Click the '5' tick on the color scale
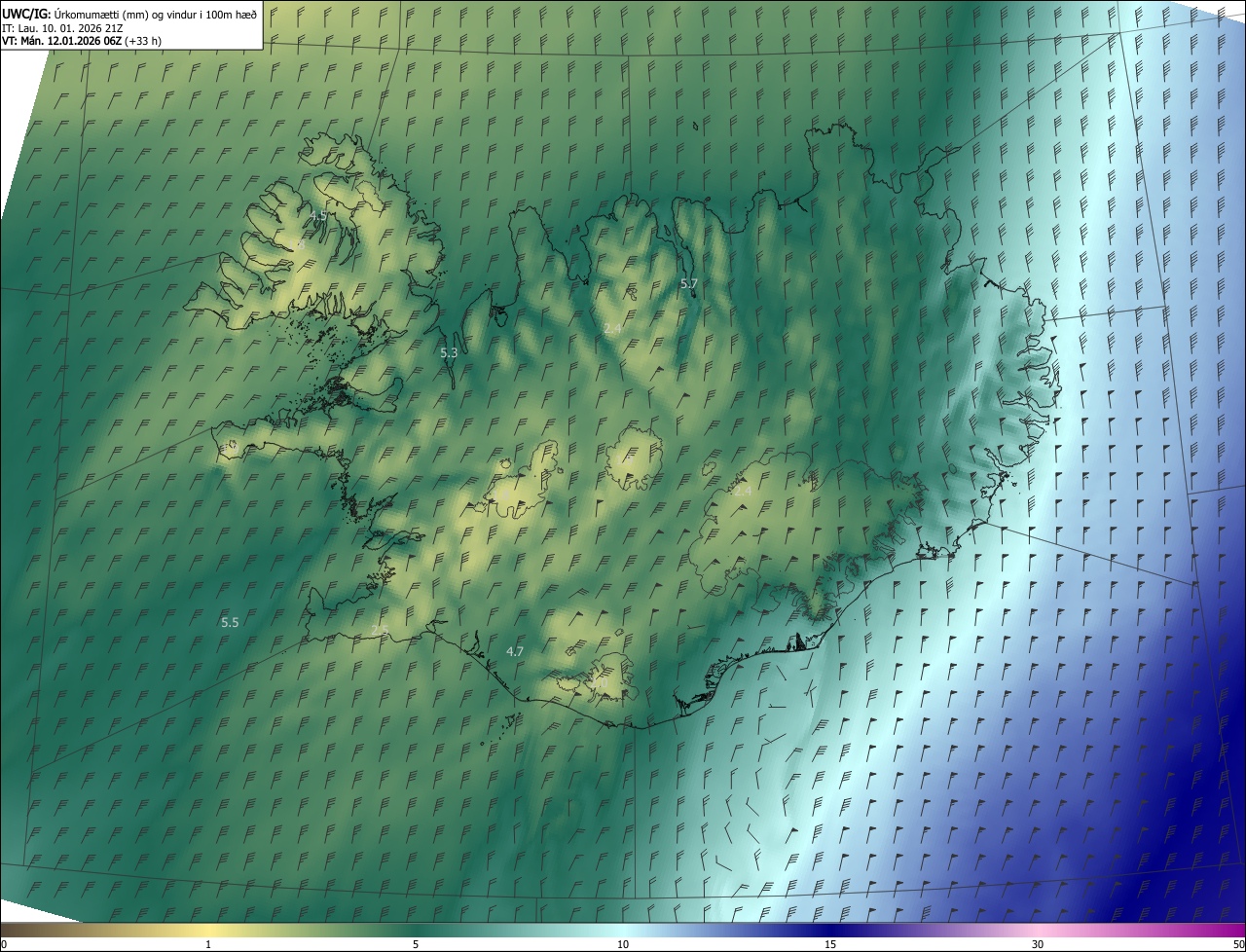 [416, 944]
